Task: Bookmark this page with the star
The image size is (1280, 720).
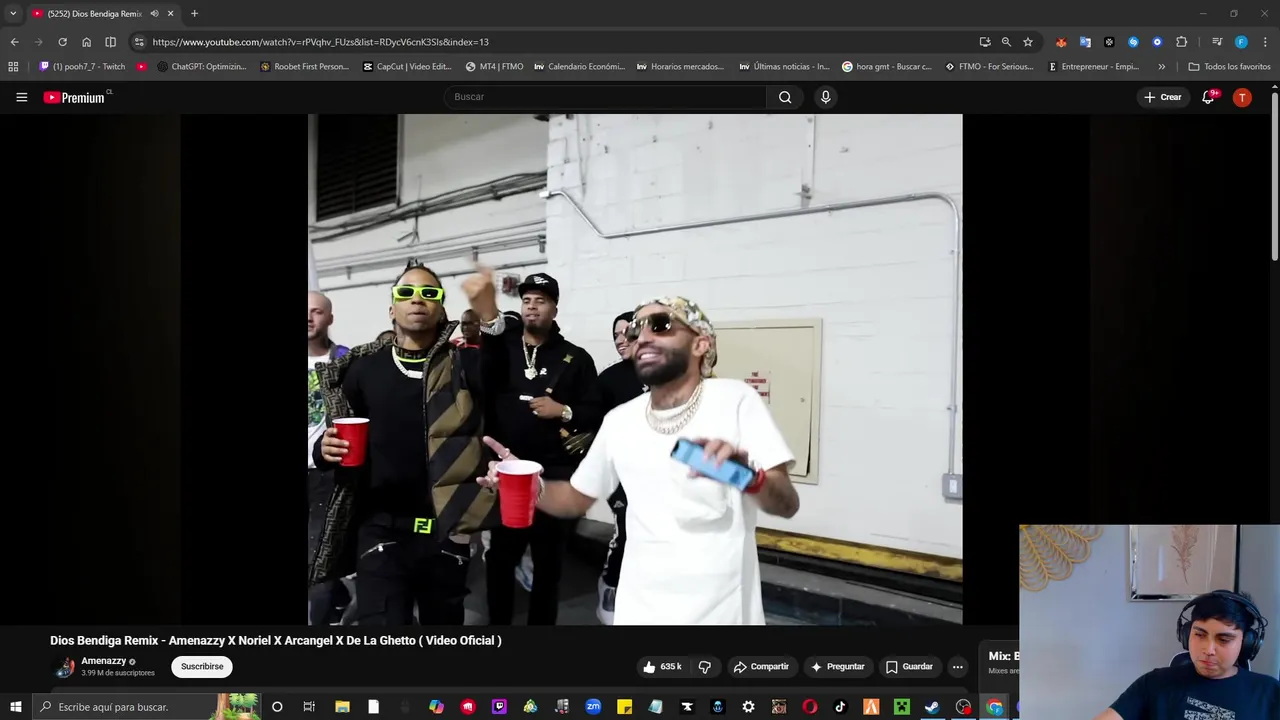Action: [x=1027, y=42]
